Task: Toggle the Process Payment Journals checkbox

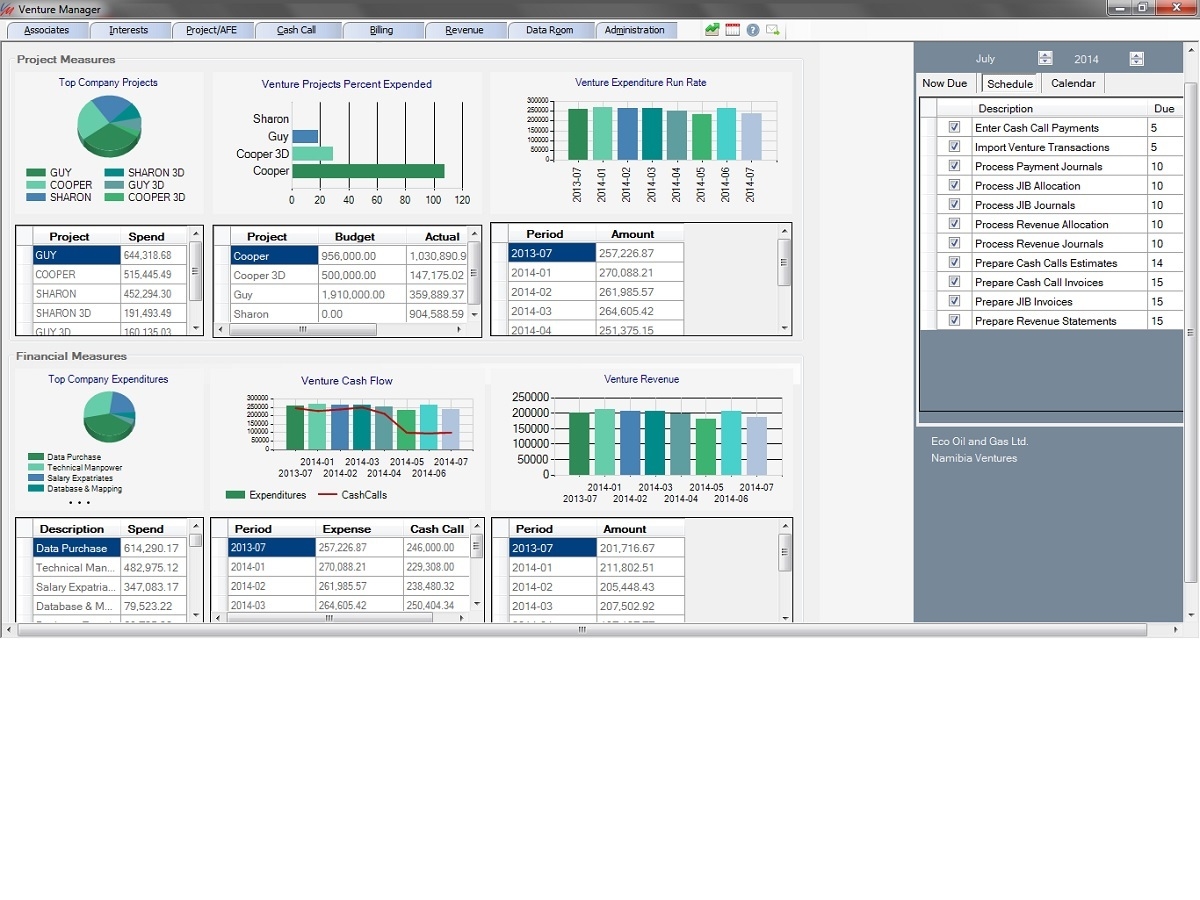Action: [954, 166]
